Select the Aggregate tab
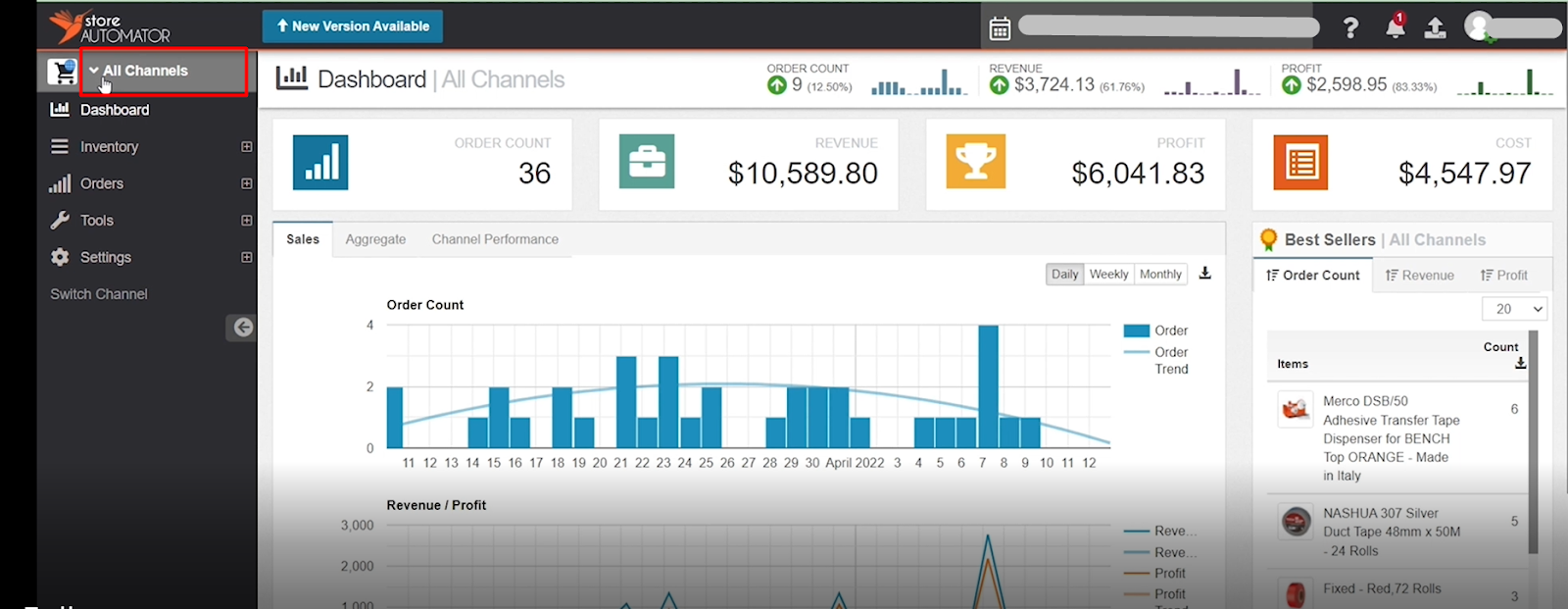This screenshot has width=1568, height=609. pos(375,239)
